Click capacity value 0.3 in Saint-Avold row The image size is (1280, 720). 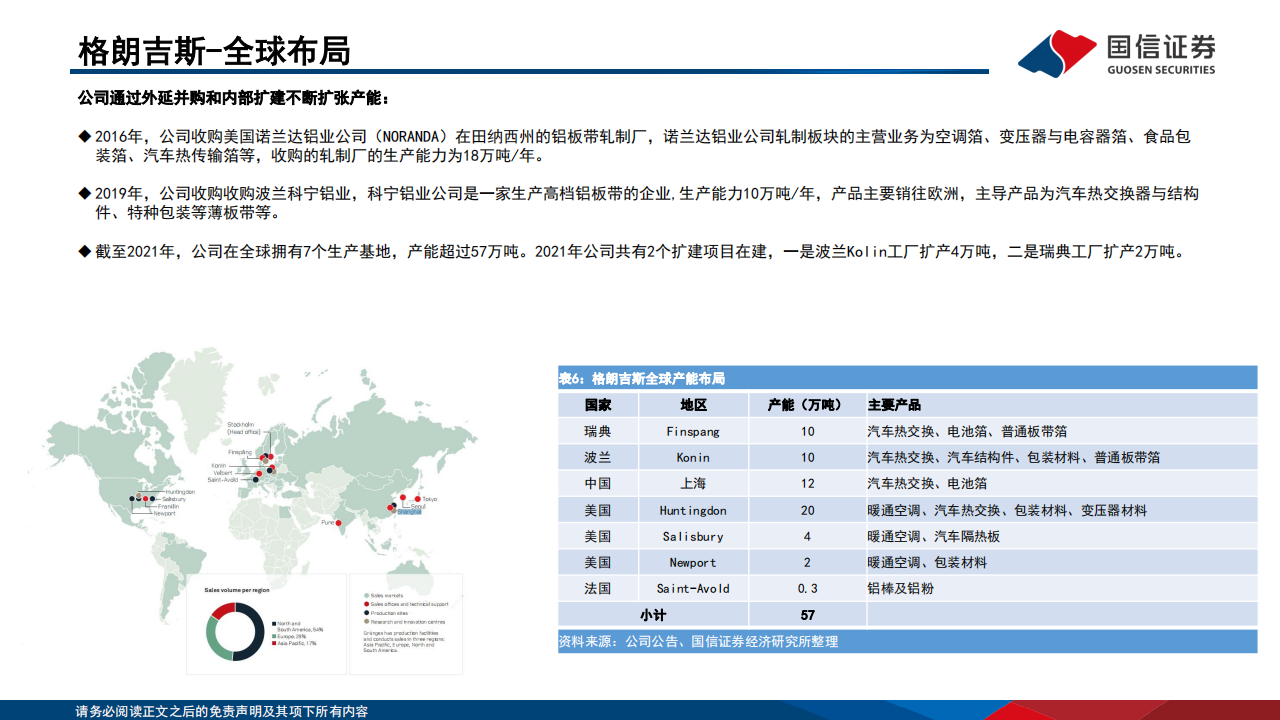pos(808,588)
